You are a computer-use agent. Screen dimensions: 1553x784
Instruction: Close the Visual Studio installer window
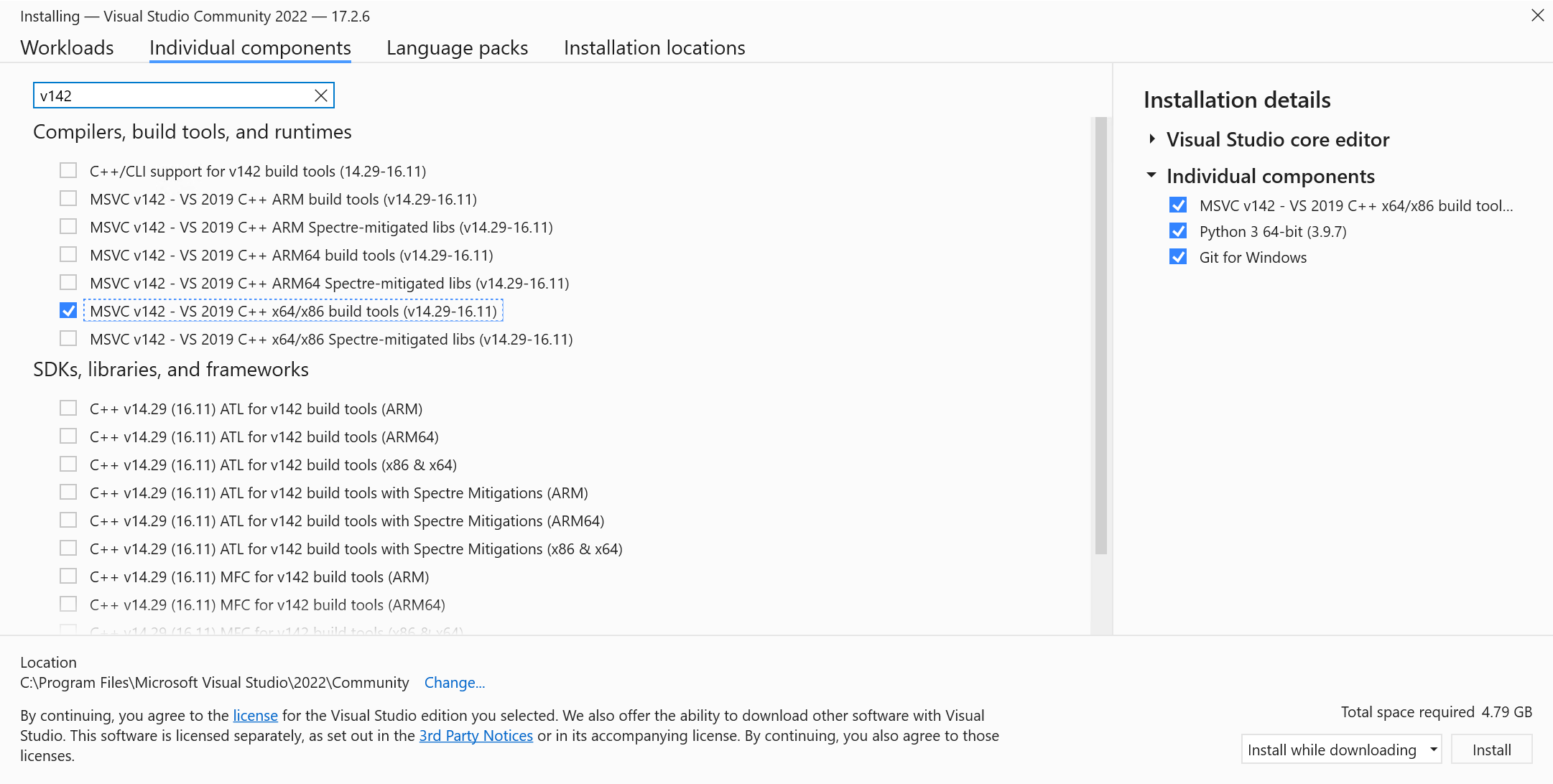click(1537, 15)
